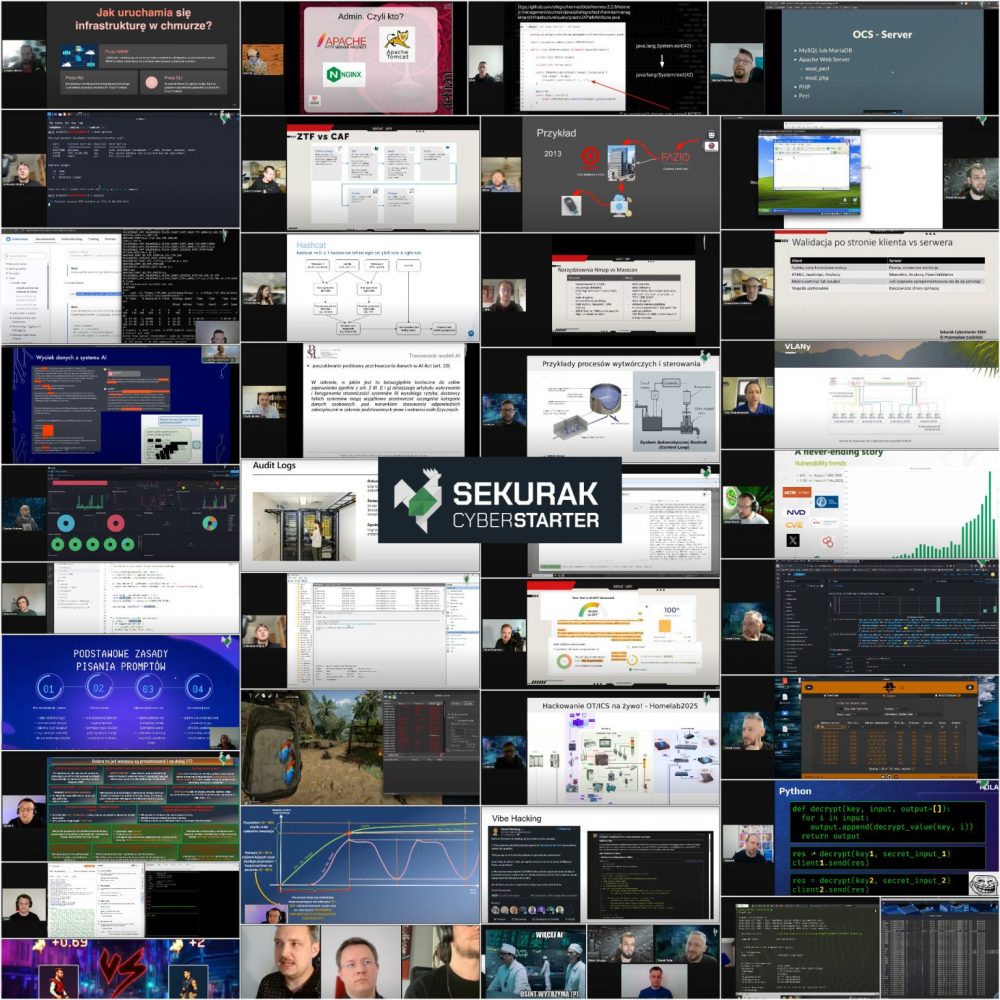Click 'java.lang.System.exit(42)' label on code slide

(664, 46)
